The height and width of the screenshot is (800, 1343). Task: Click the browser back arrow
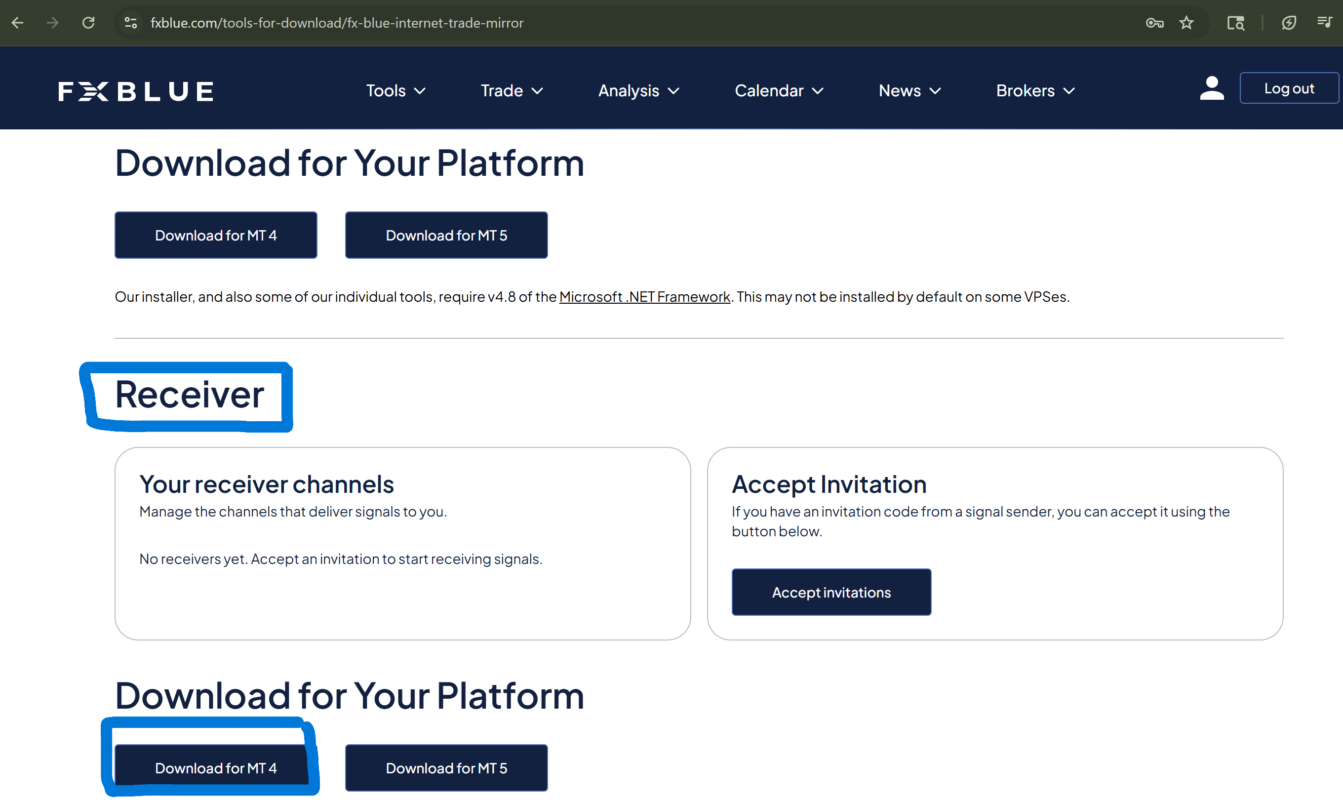point(18,22)
